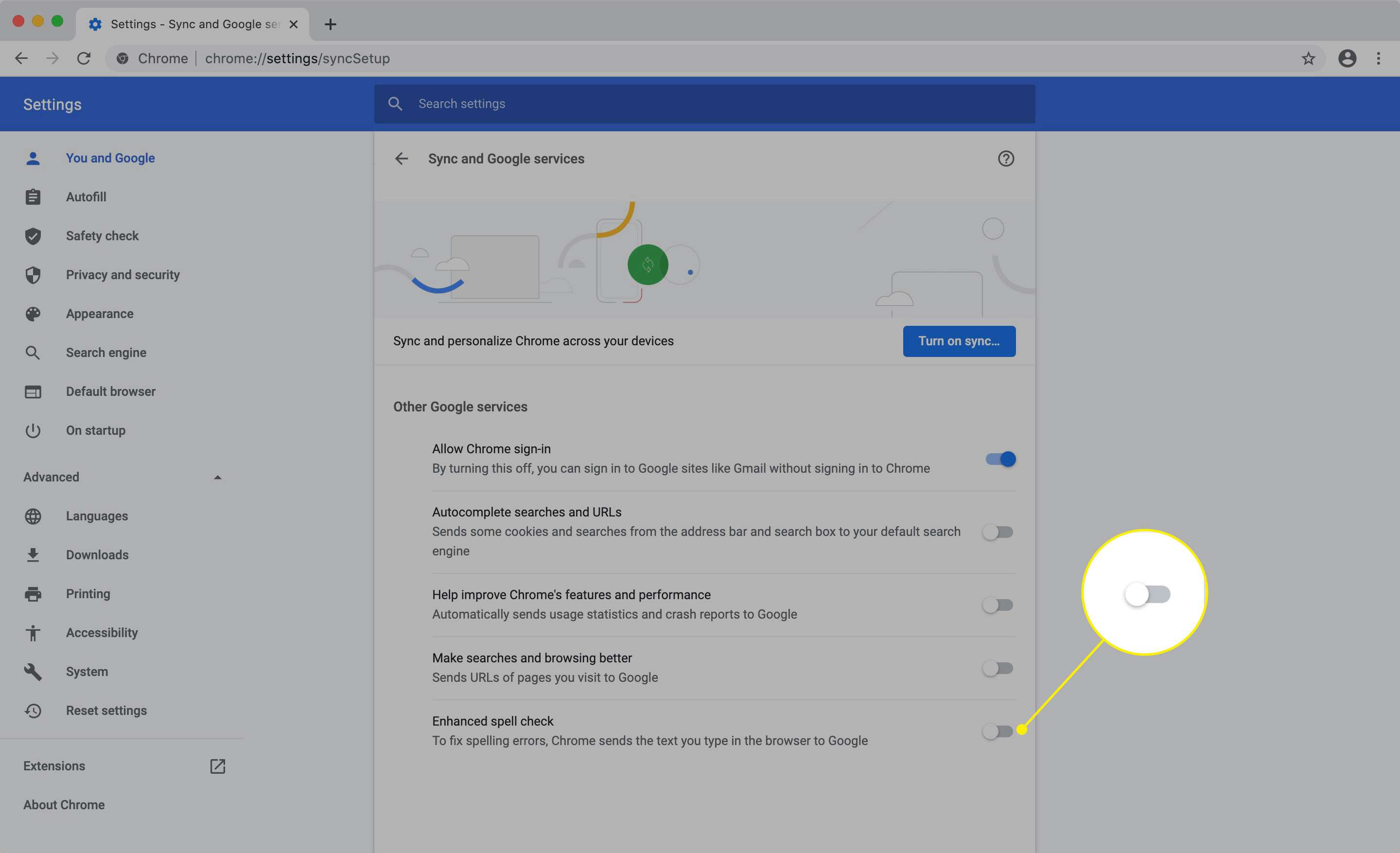1400x853 pixels.
Task: Focus the Search settings field
Action: click(x=704, y=104)
